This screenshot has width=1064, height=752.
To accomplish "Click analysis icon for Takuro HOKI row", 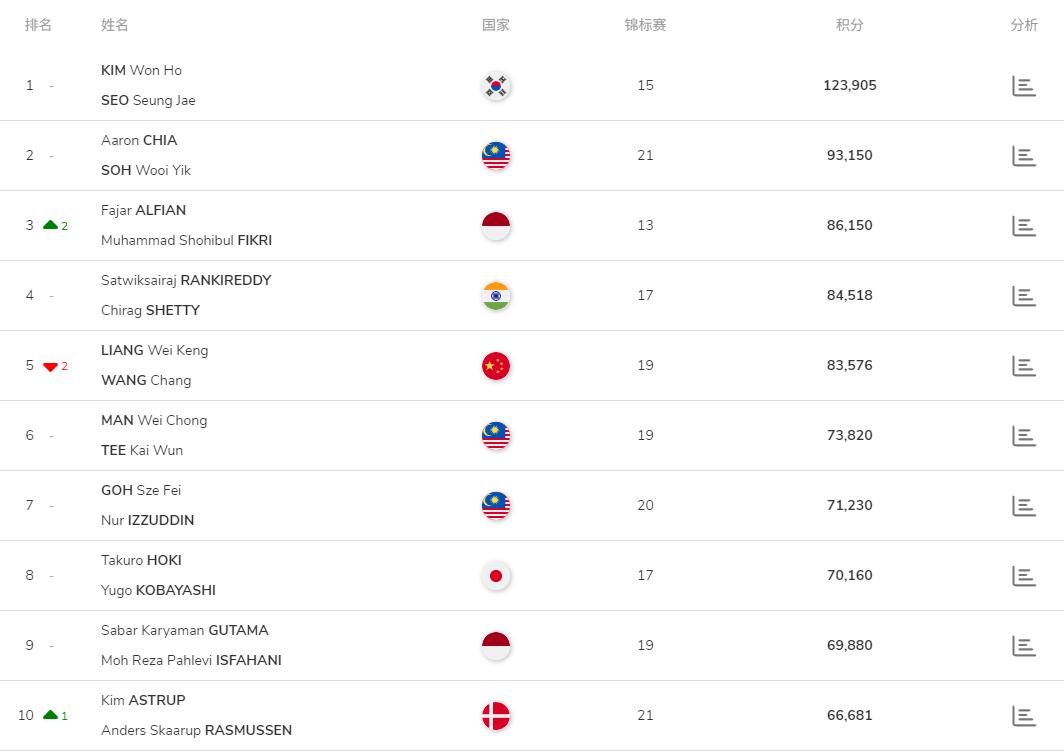I will click(1023, 576).
